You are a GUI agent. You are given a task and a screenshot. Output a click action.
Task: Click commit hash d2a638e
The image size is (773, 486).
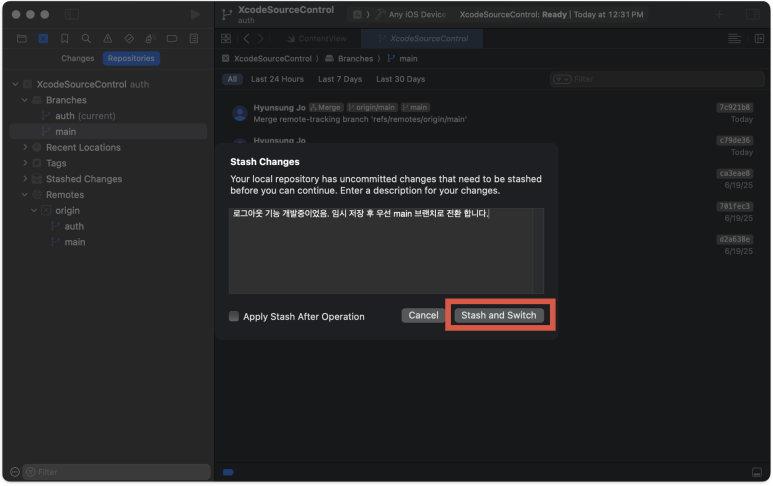[x=735, y=240]
